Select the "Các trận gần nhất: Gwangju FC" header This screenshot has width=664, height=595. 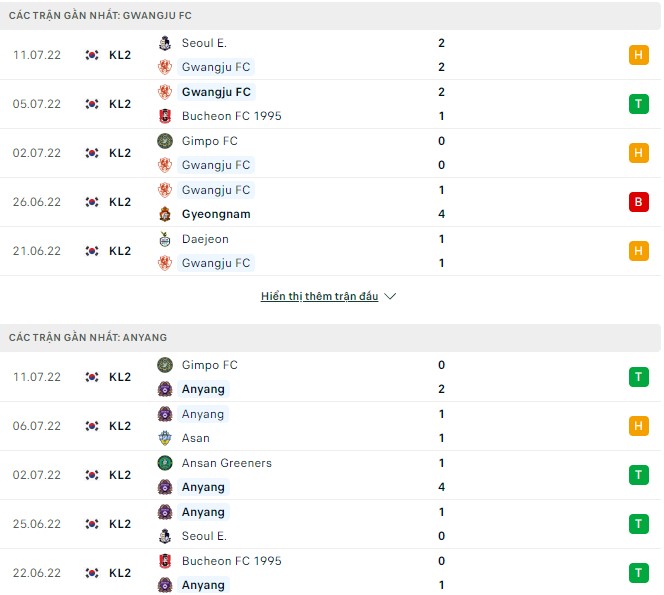[x=102, y=15]
